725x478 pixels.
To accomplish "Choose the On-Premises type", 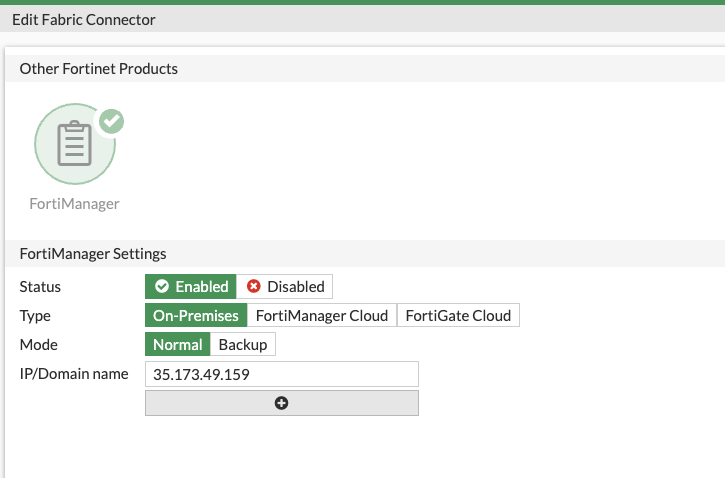I will point(196,315).
